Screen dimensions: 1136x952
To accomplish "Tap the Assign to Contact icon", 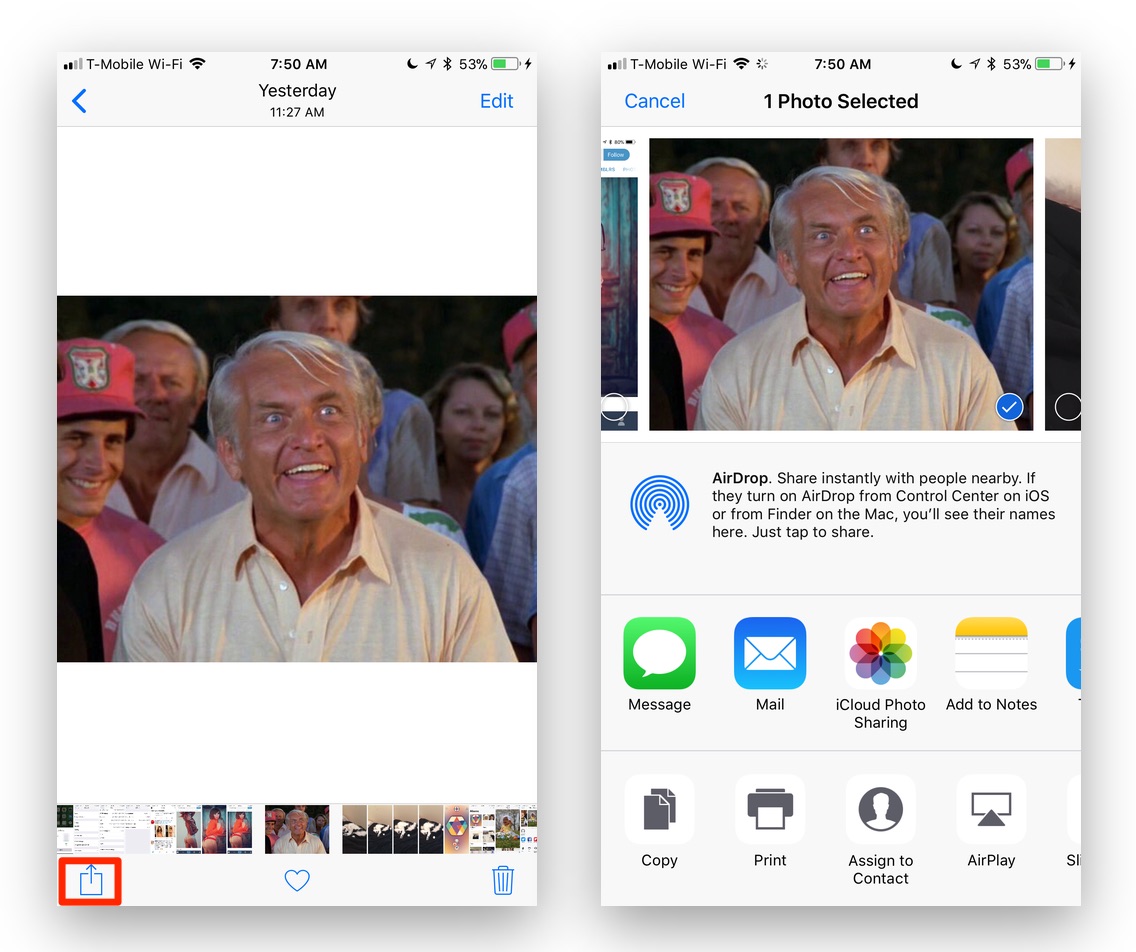I will point(880,809).
